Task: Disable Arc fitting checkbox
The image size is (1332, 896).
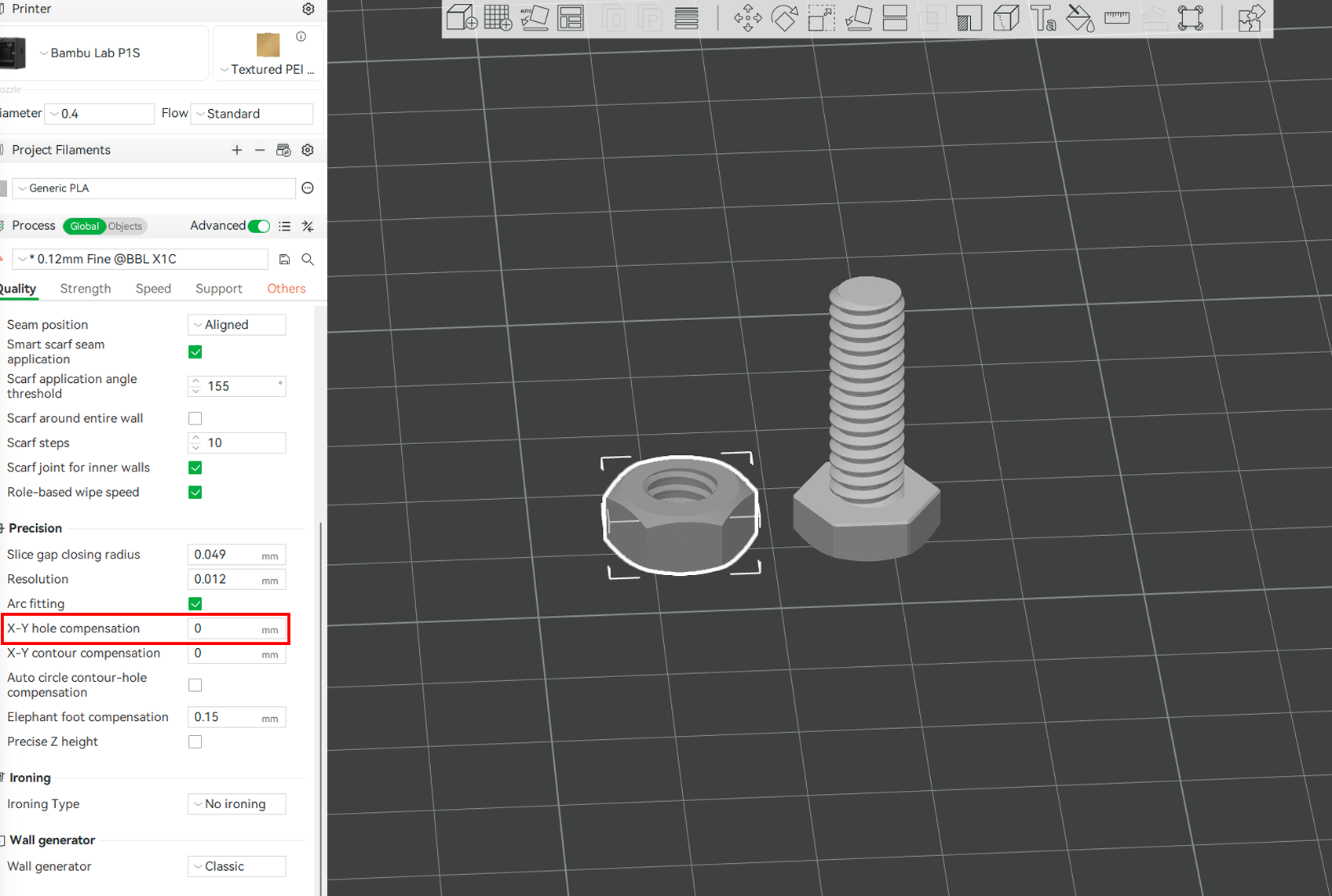Action: (x=195, y=603)
